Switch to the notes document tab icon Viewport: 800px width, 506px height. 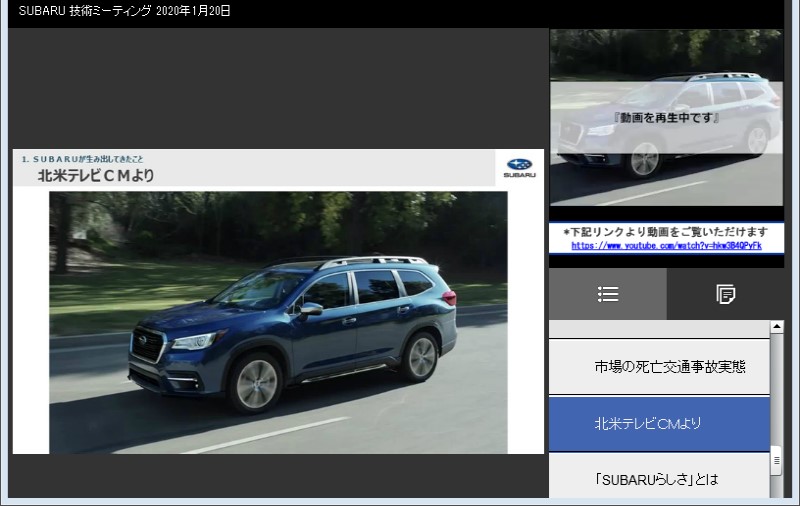[725, 294]
